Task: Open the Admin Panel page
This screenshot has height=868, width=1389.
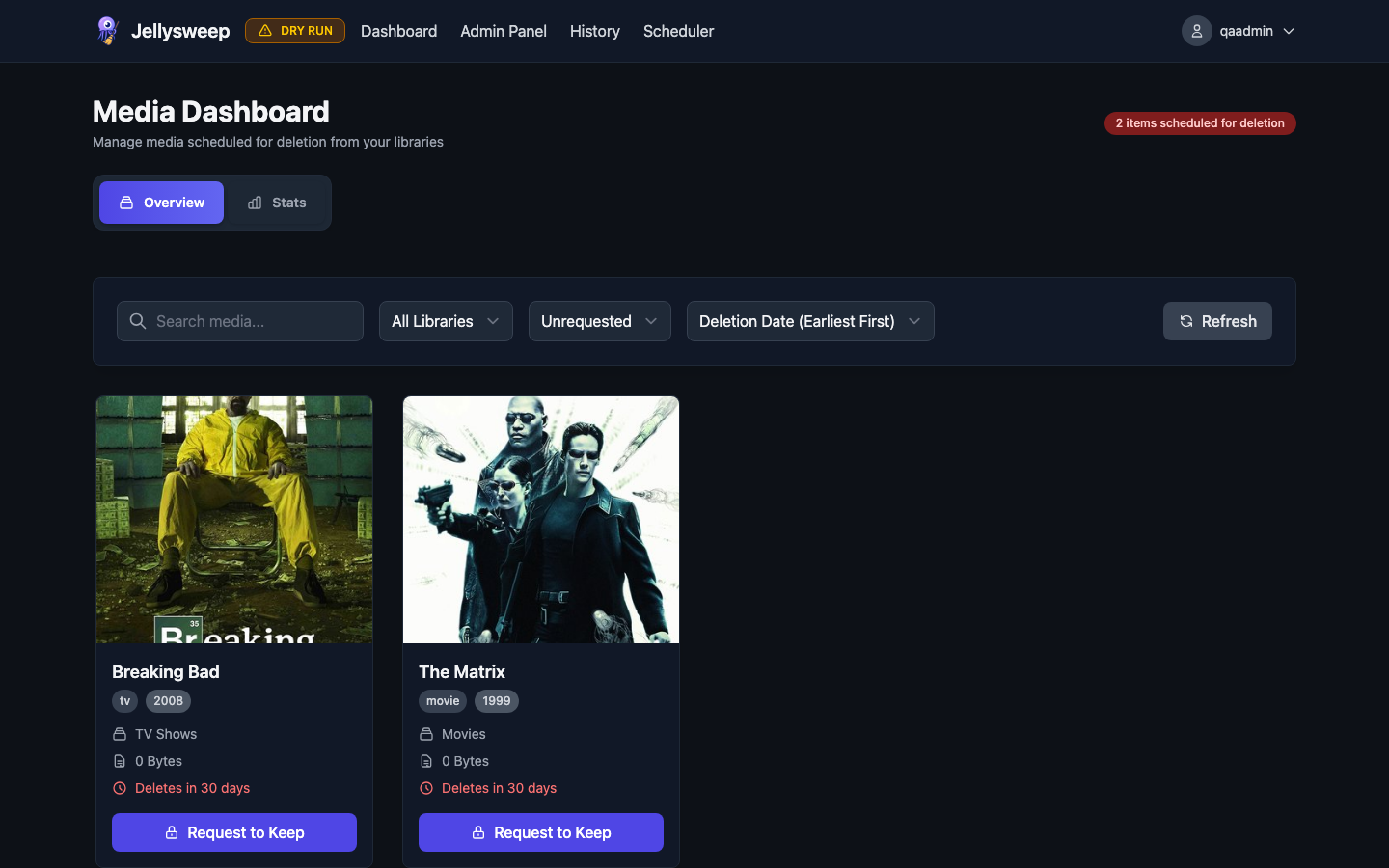Action: (504, 31)
